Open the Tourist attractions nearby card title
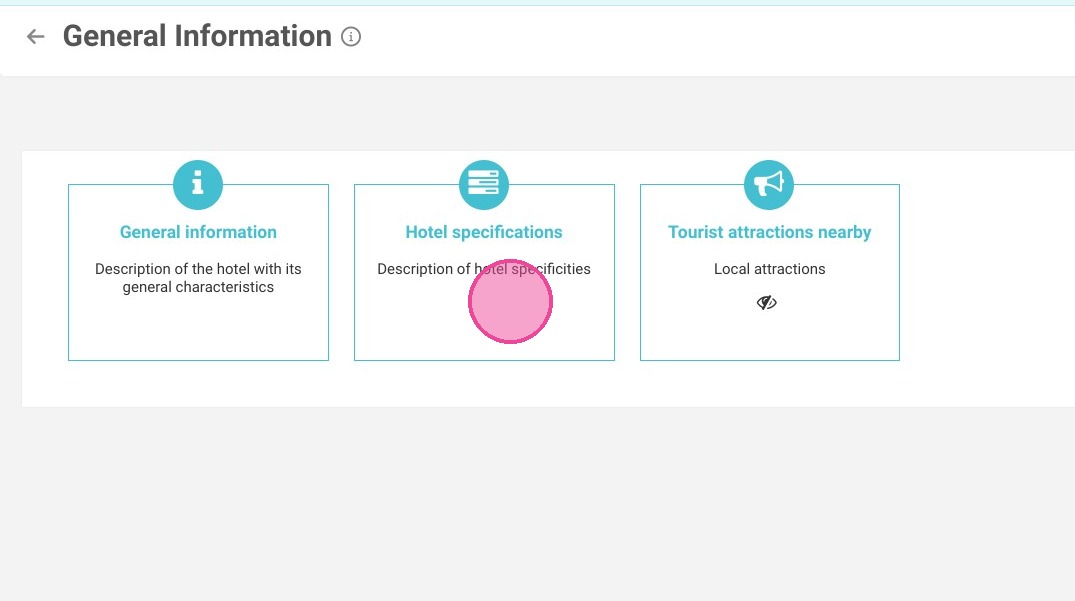The height and width of the screenshot is (601, 1075). (x=769, y=232)
